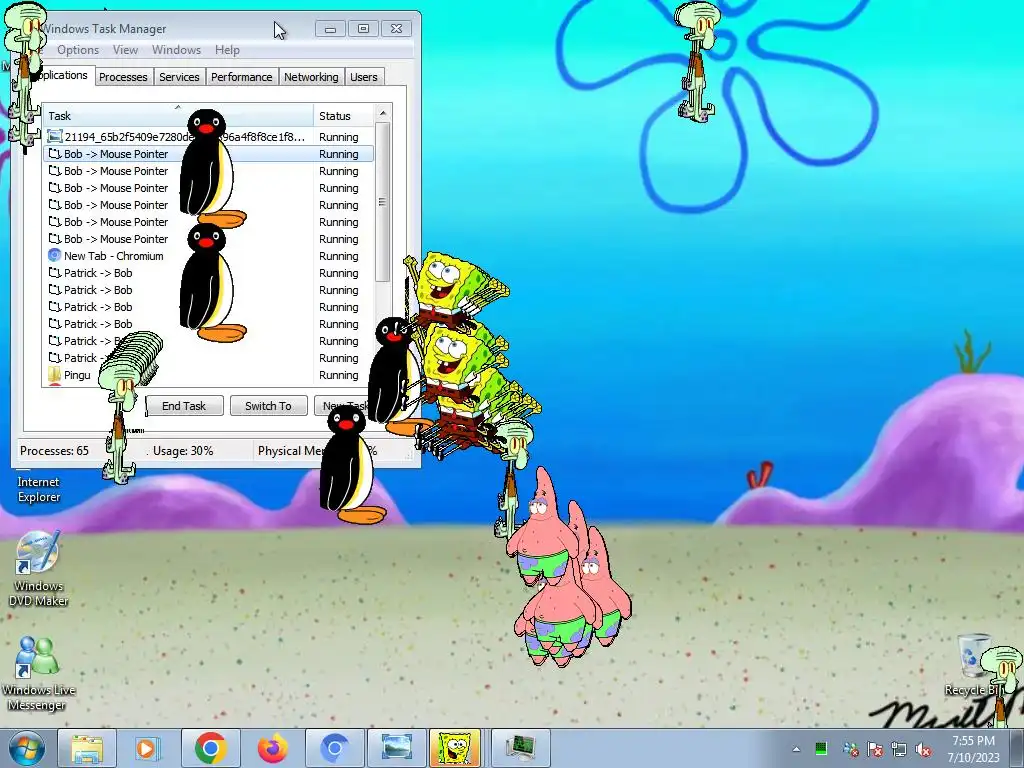The width and height of the screenshot is (1024, 768).
Task: Select the Recycle Bin desktop icon
Action: tap(976, 665)
